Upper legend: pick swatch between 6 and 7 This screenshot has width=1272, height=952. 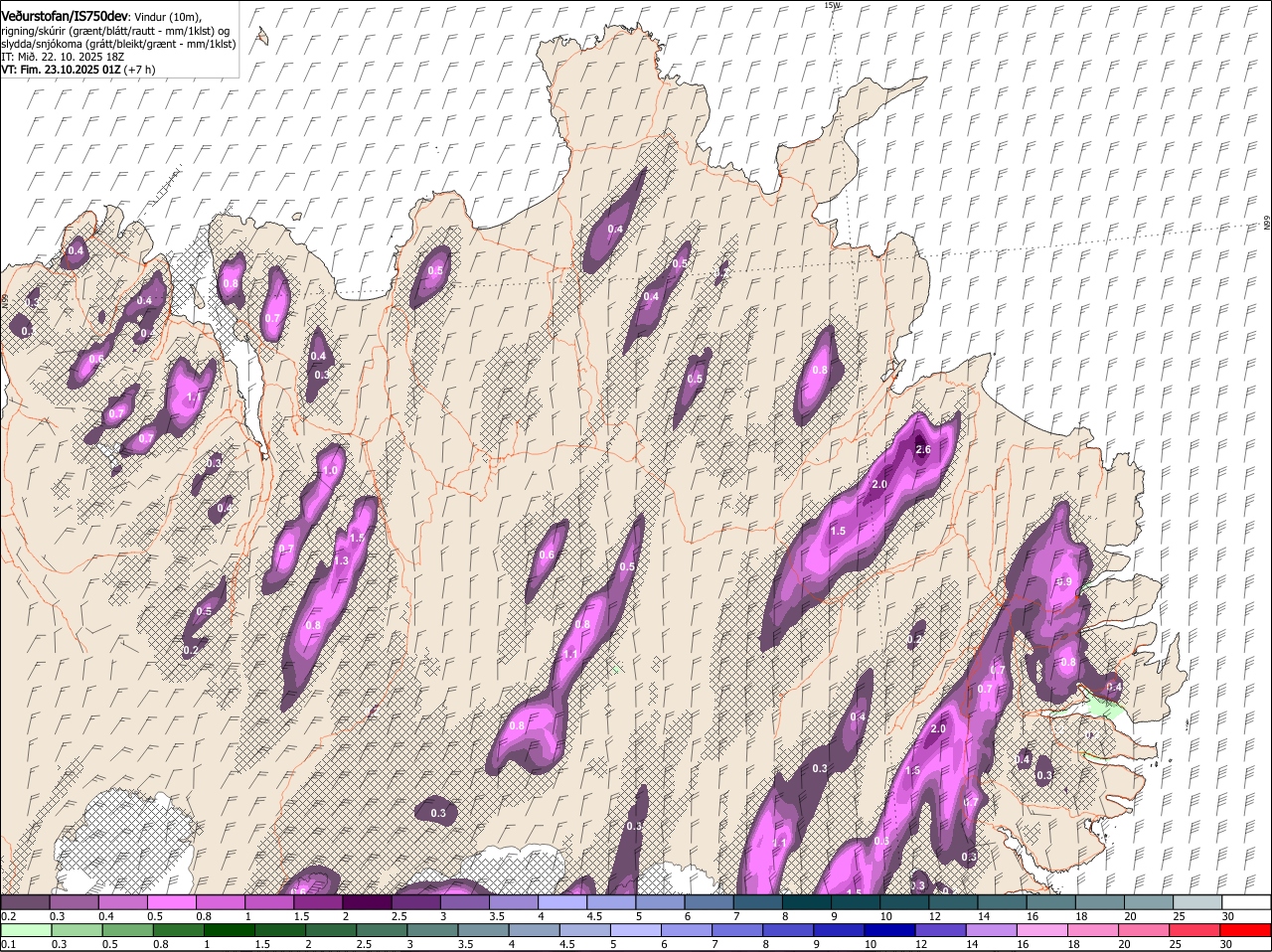[709, 901]
